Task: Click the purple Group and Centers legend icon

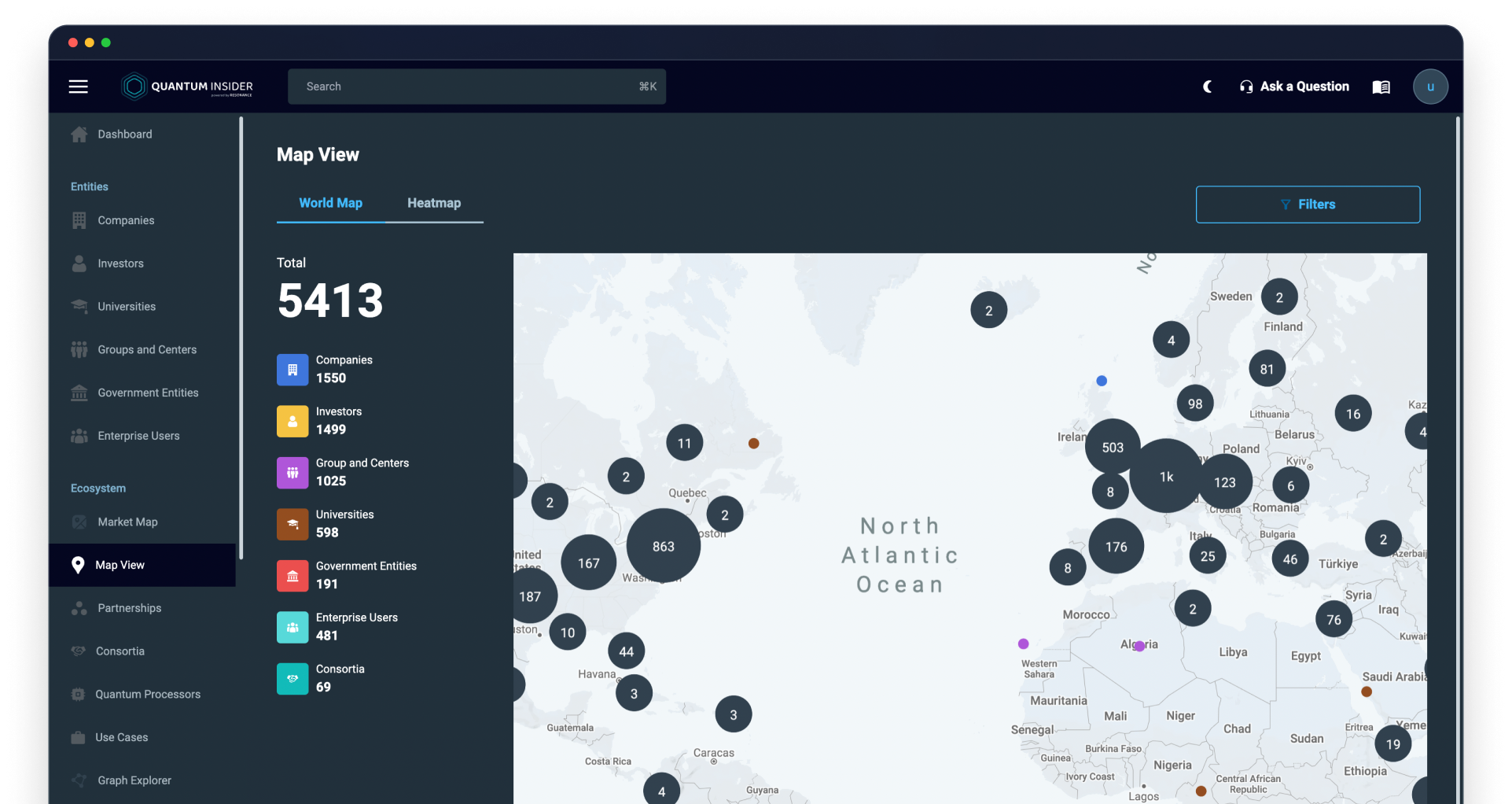Action: click(292, 473)
